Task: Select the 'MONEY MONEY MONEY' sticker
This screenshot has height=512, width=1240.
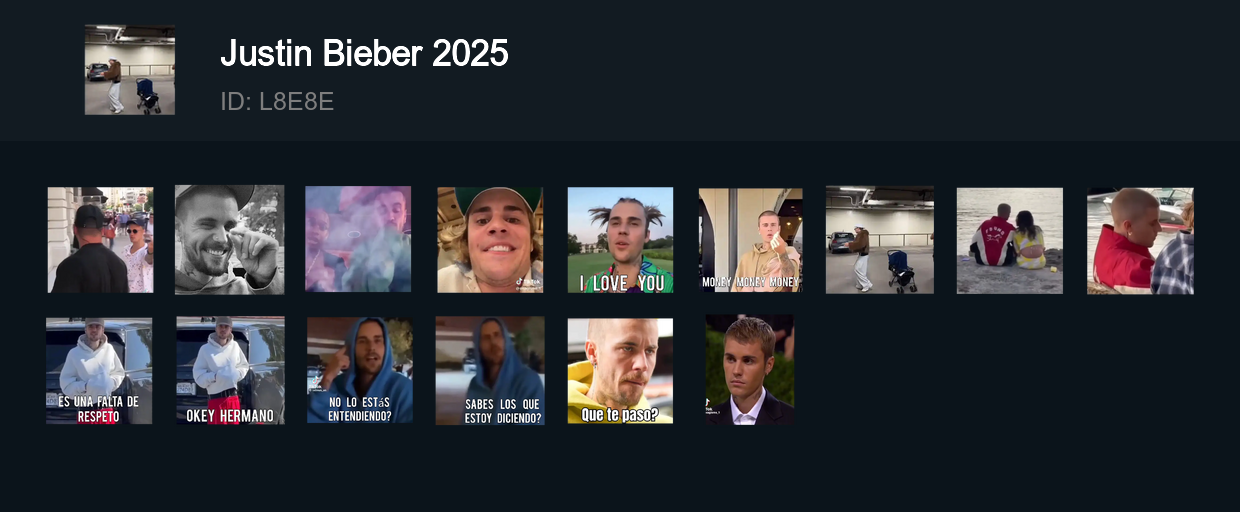Action: click(750, 240)
